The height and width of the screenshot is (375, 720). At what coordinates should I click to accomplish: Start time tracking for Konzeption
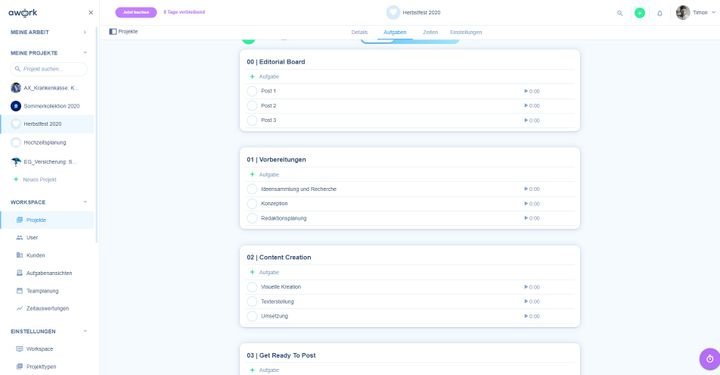pyautogui.click(x=526, y=204)
